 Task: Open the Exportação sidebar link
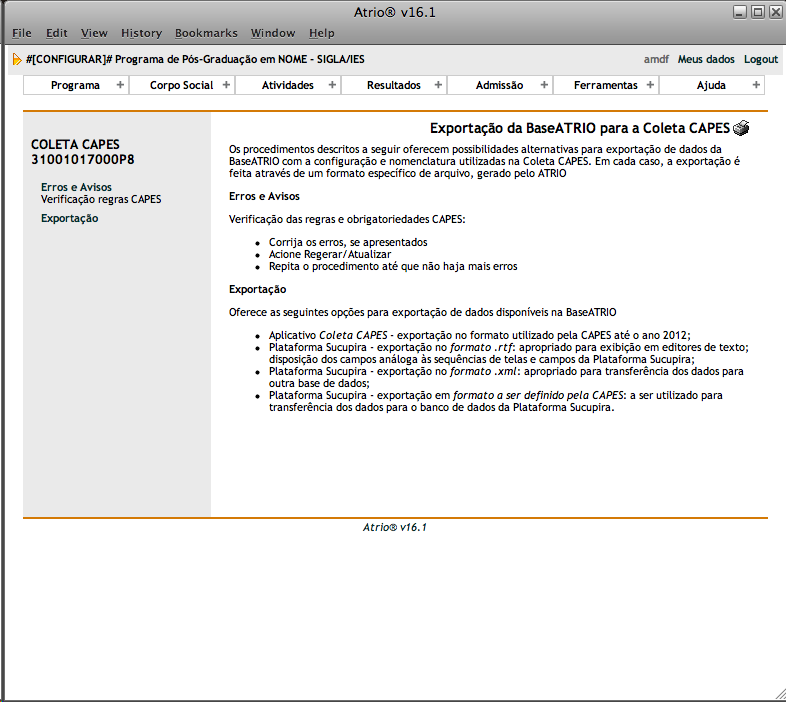tap(69, 218)
